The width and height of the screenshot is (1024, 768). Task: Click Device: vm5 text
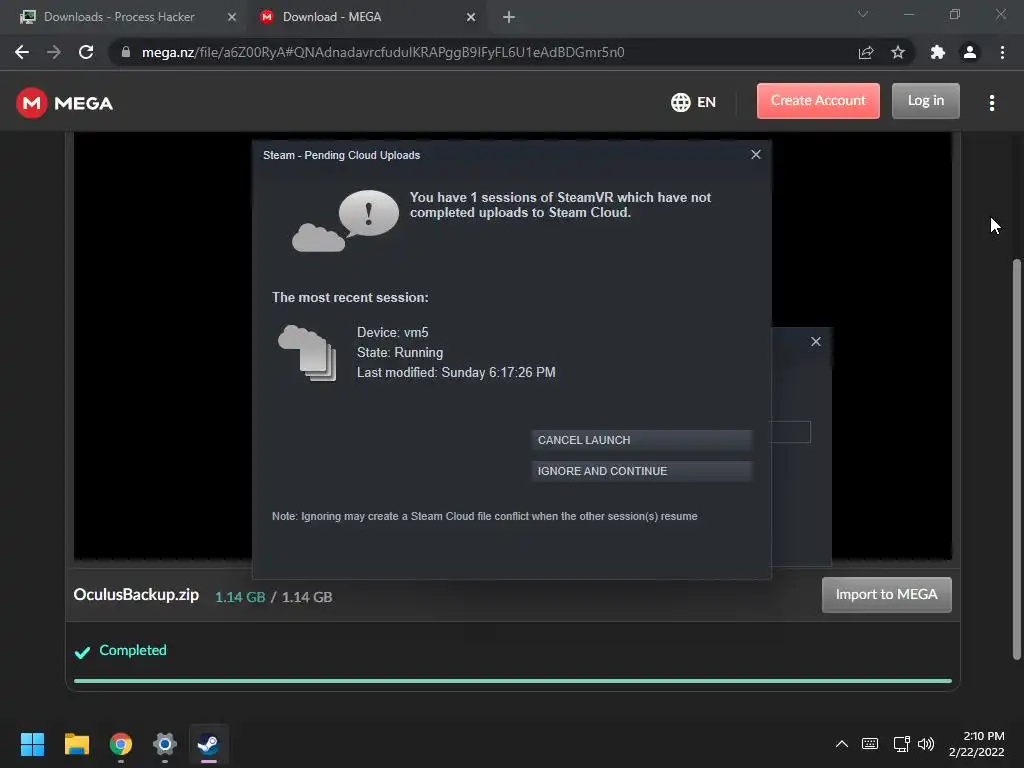pyautogui.click(x=392, y=332)
